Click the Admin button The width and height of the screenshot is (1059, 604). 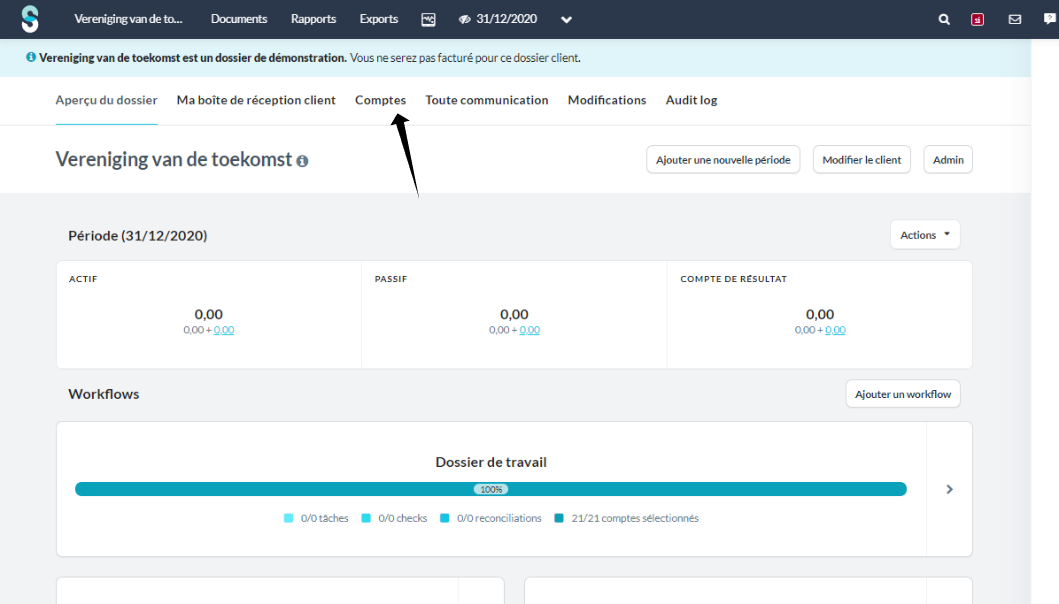[x=948, y=159]
